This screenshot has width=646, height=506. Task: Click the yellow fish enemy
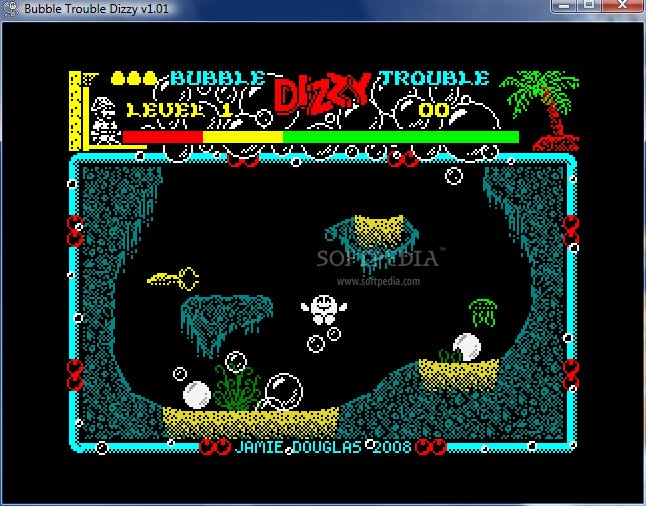(x=173, y=279)
